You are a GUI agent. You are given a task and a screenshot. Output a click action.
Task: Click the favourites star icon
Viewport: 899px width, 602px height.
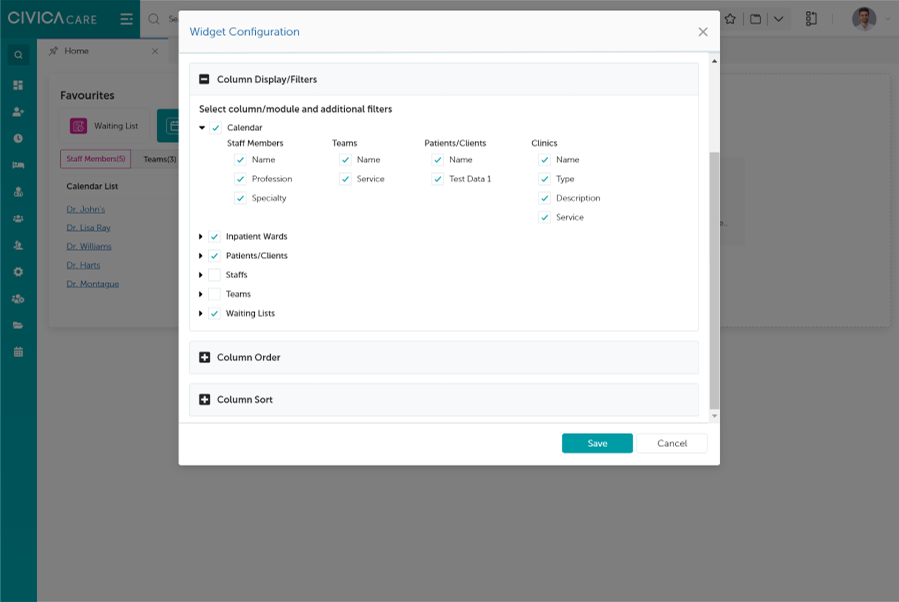coord(730,19)
